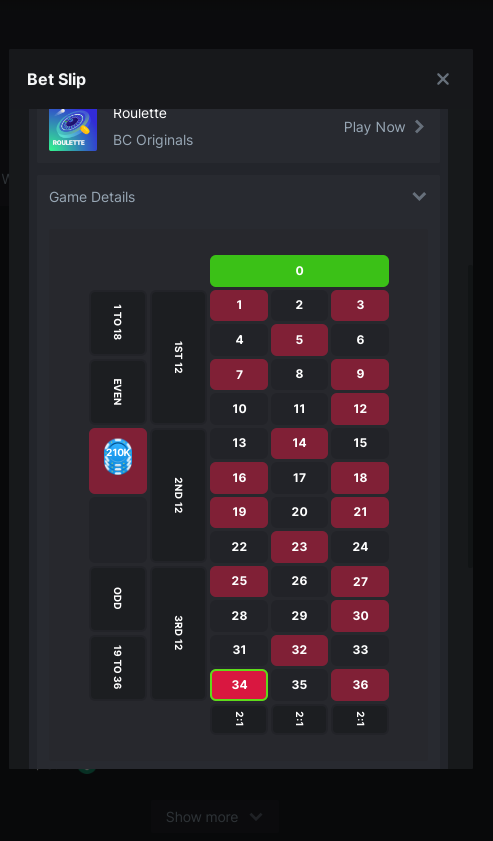Screen dimensions: 493x841
Task: Select the 19 TO 36 bet
Action: pyautogui.click(x=117, y=667)
